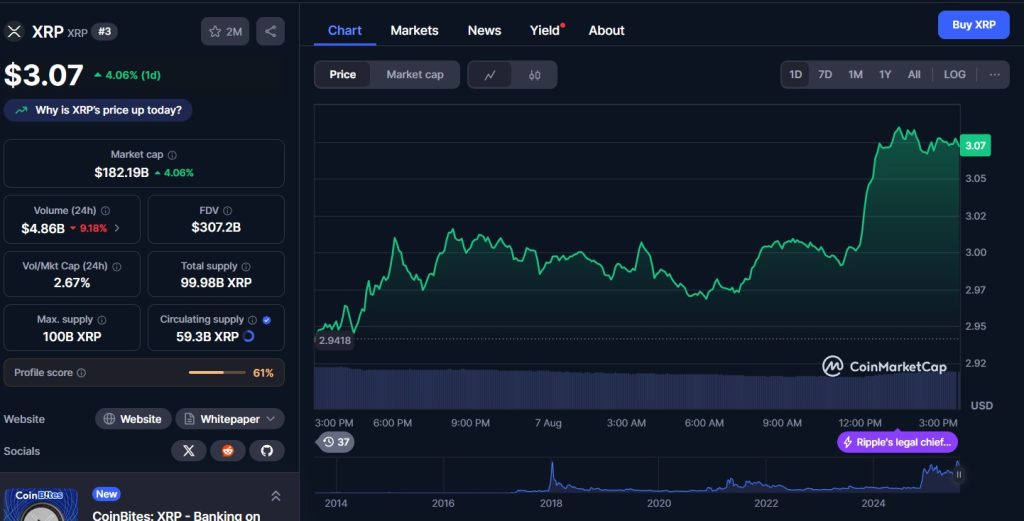Viewport: 1024px width, 521px height.
Task: Switch to line chart view icon
Action: (x=490, y=75)
